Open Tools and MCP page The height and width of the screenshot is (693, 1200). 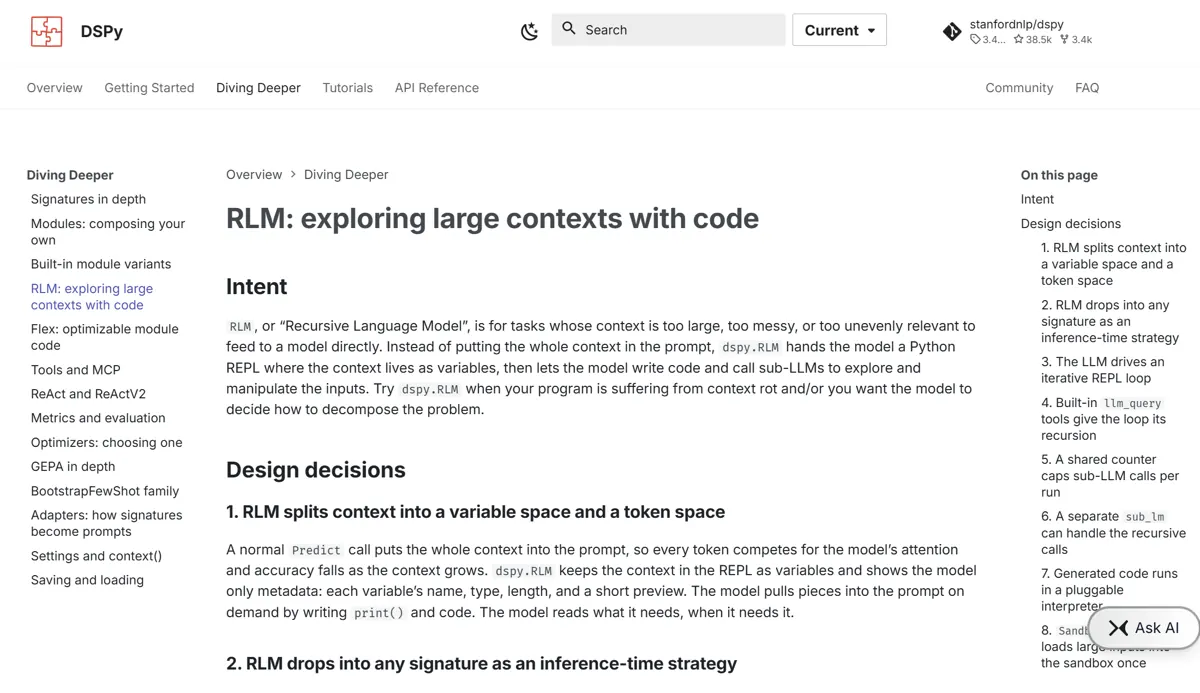[76, 369]
